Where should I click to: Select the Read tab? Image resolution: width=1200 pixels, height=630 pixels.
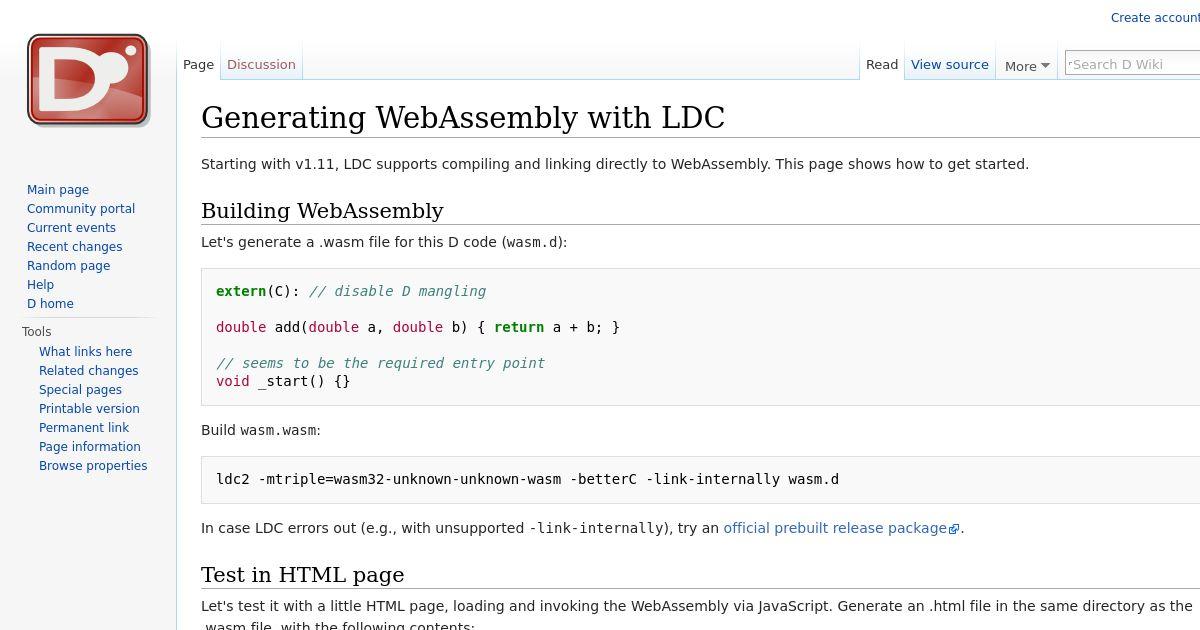[882, 64]
